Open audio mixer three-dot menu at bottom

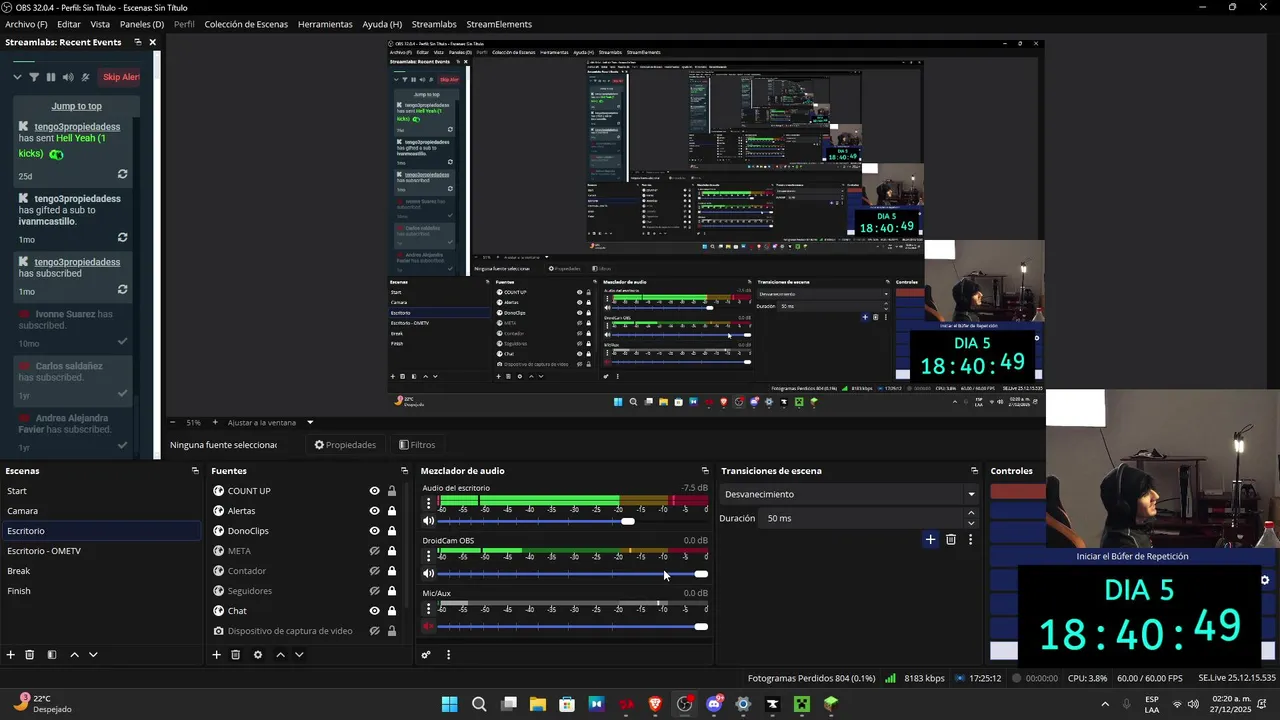click(x=448, y=655)
